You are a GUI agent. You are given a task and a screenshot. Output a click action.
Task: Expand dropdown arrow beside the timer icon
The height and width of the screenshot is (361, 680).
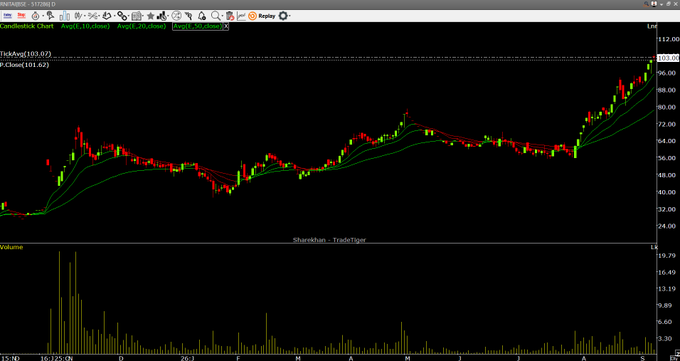point(43,16)
